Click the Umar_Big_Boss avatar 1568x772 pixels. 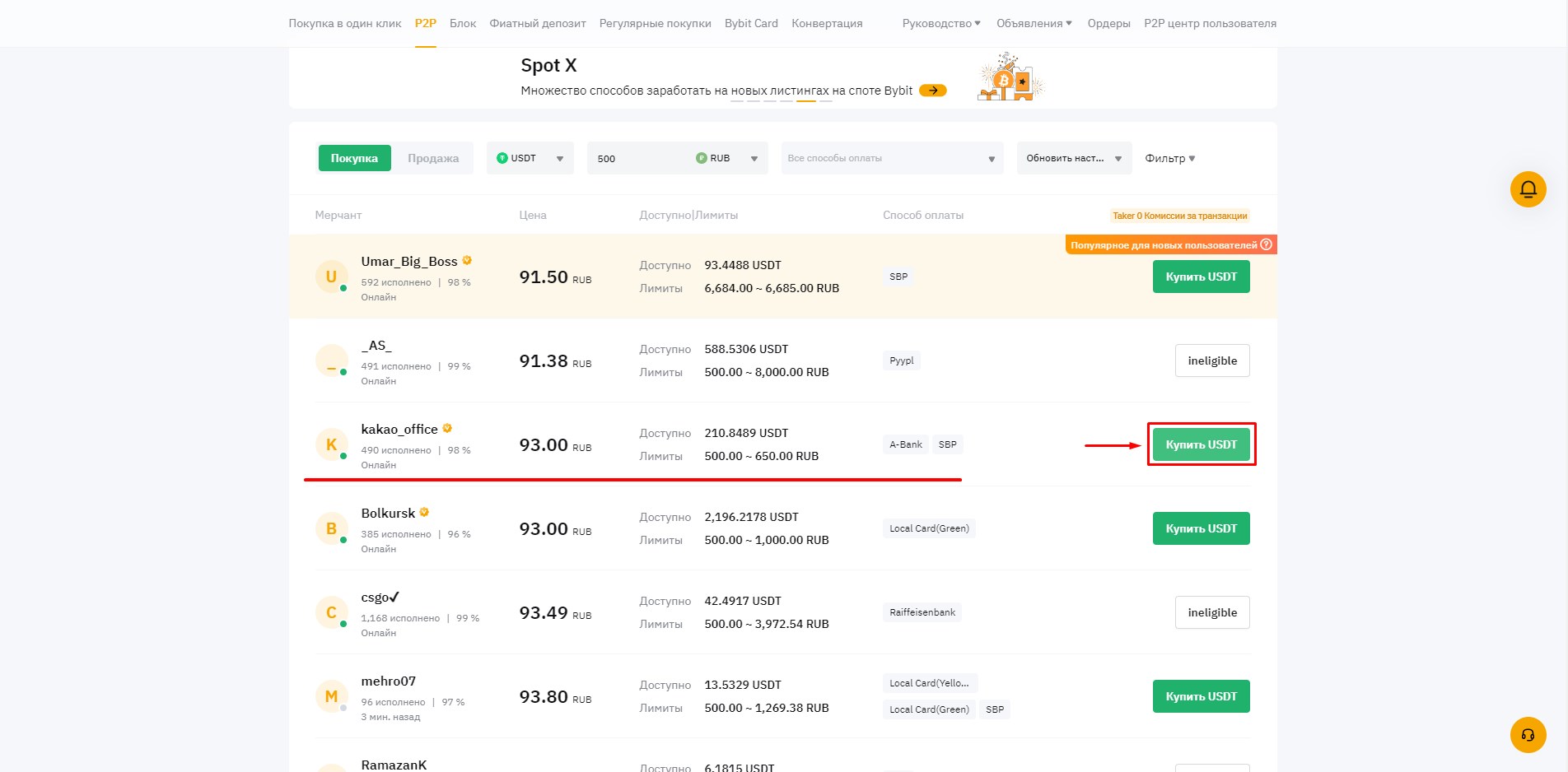pos(331,277)
